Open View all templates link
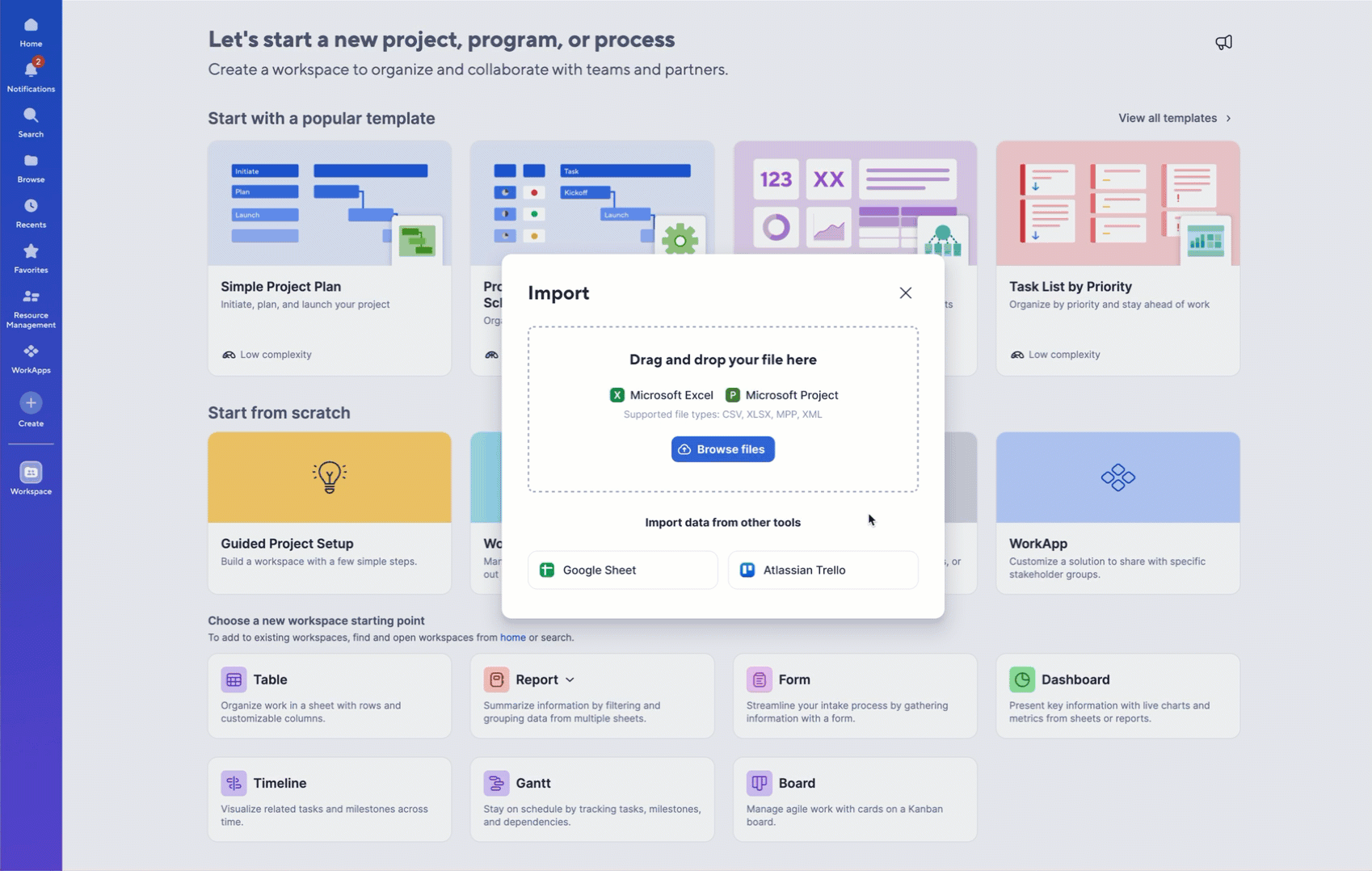The width and height of the screenshot is (1372, 871). (1174, 118)
